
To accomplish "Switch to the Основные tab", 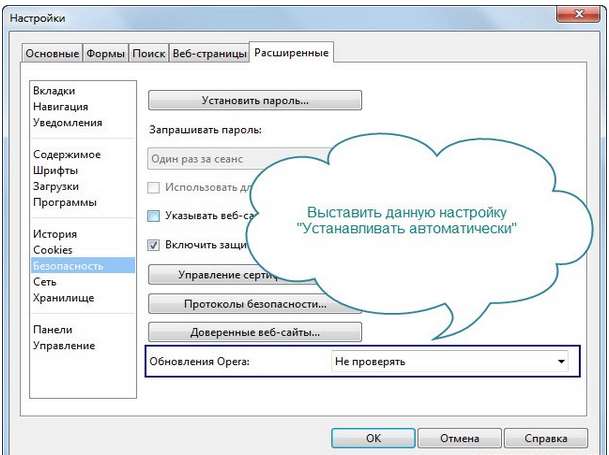I will tap(50, 53).
